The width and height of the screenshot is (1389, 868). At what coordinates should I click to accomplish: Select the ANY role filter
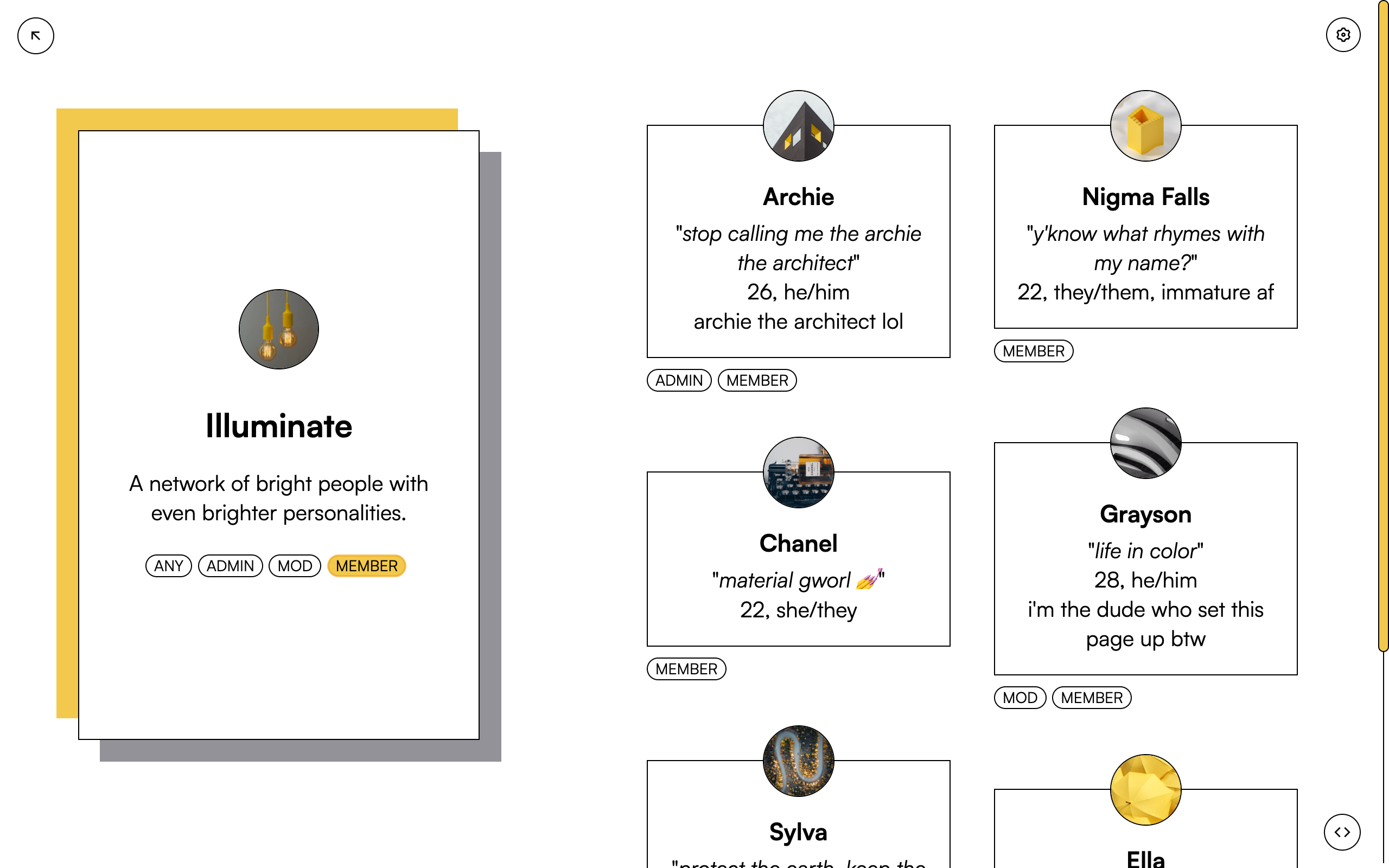(x=168, y=566)
